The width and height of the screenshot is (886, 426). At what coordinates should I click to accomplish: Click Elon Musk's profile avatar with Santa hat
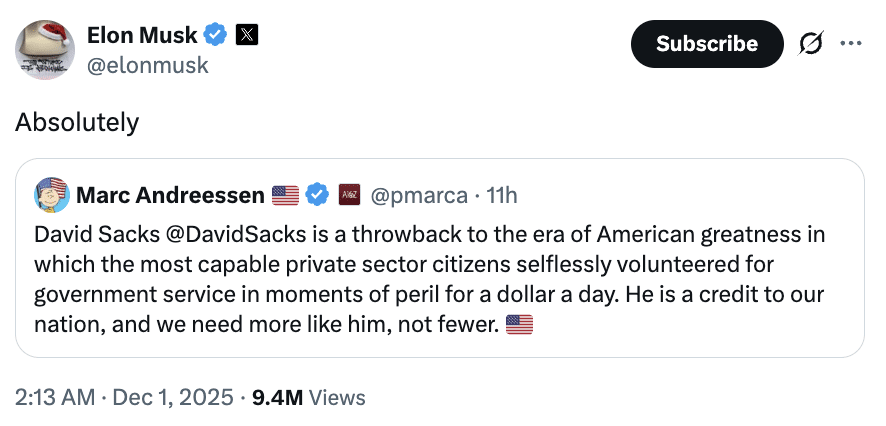[x=44, y=49]
